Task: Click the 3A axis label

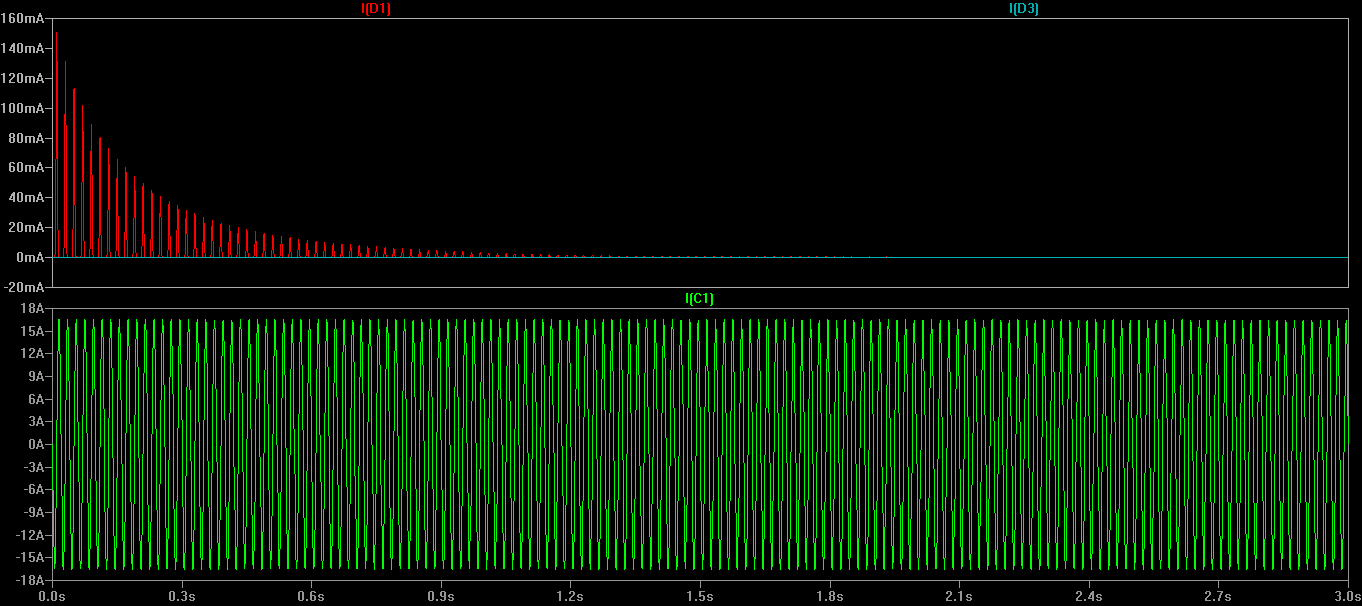Action: pyautogui.click(x=37, y=421)
